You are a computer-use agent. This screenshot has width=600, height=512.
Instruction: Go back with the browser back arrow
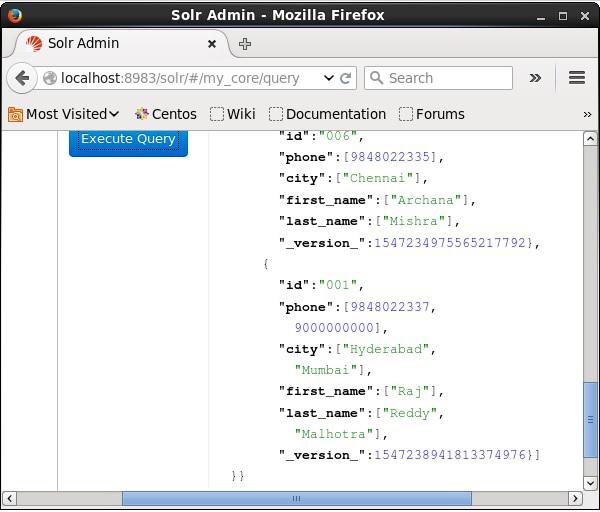pos(22,78)
